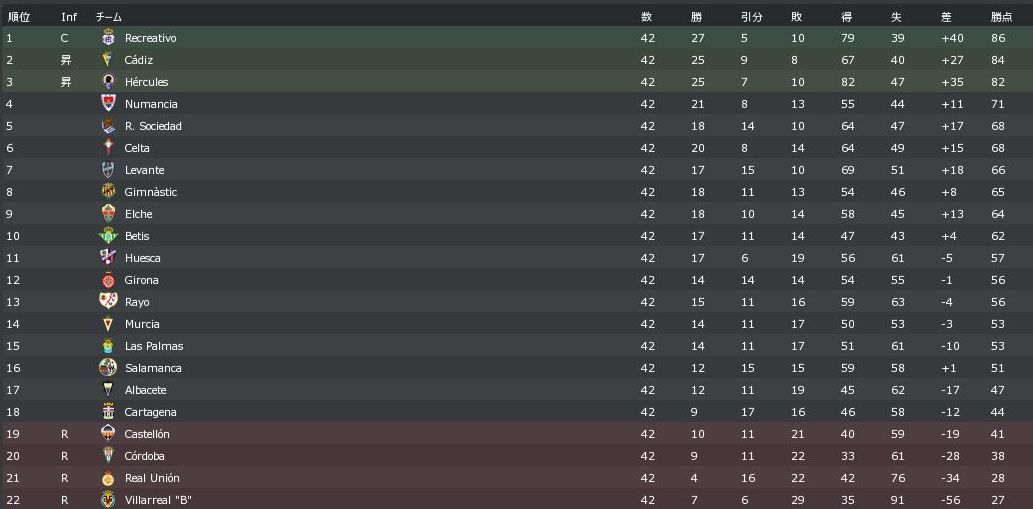The height and width of the screenshot is (509, 1033).
Task: Click the Hércules club badge
Action: coord(109,82)
